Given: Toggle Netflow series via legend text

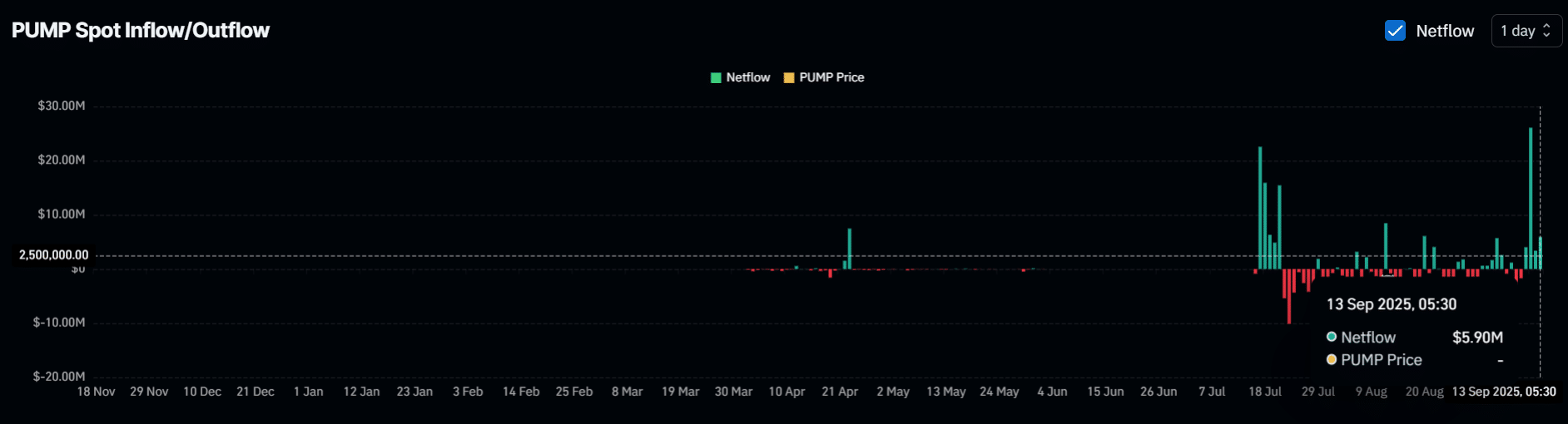Looking at the screenshot, I should tap(747, 77).
